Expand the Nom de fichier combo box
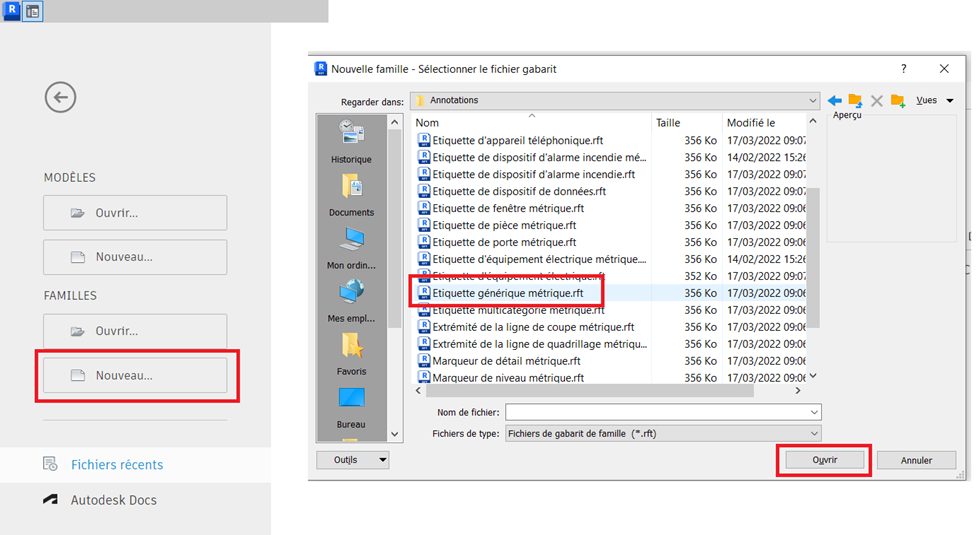Screen dimensions: 979x535 pyautogui.click(x=814, y=412)
